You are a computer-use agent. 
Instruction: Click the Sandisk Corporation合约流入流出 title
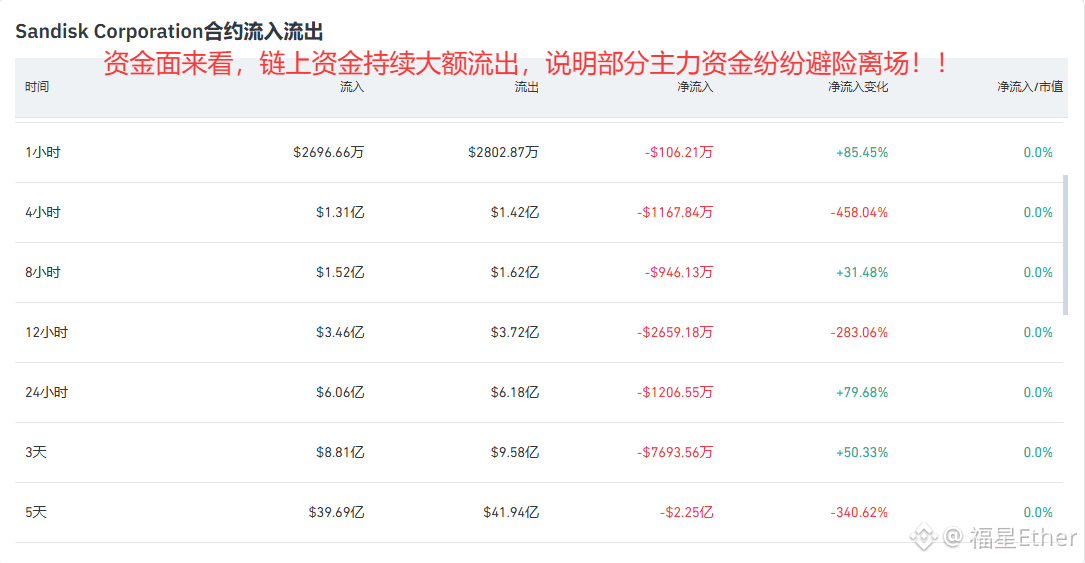click(170, 31)
